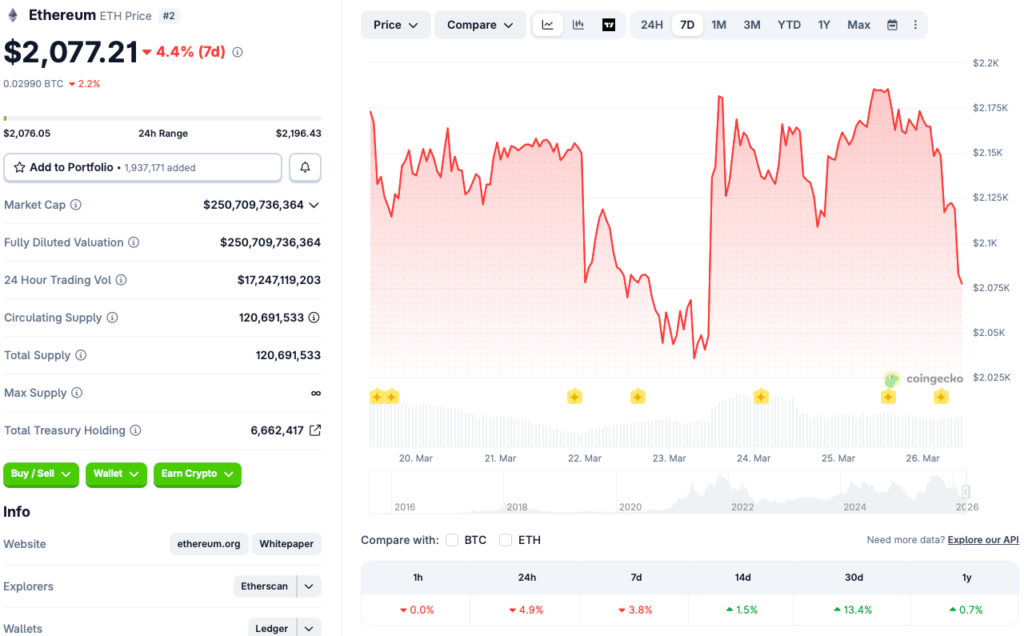Click info icon next to Circulating Supply value

(314, 318)
